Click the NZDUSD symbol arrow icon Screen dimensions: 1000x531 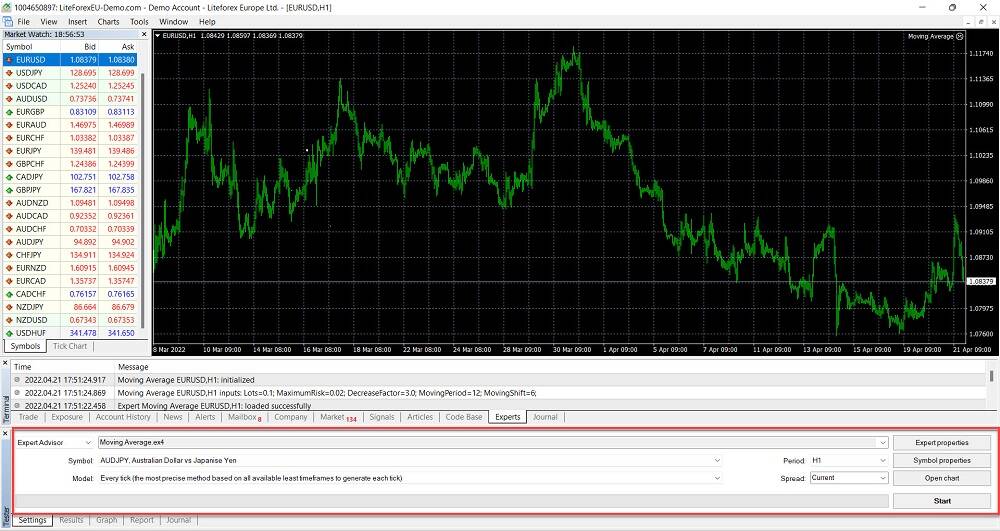(x=9, y=320)
